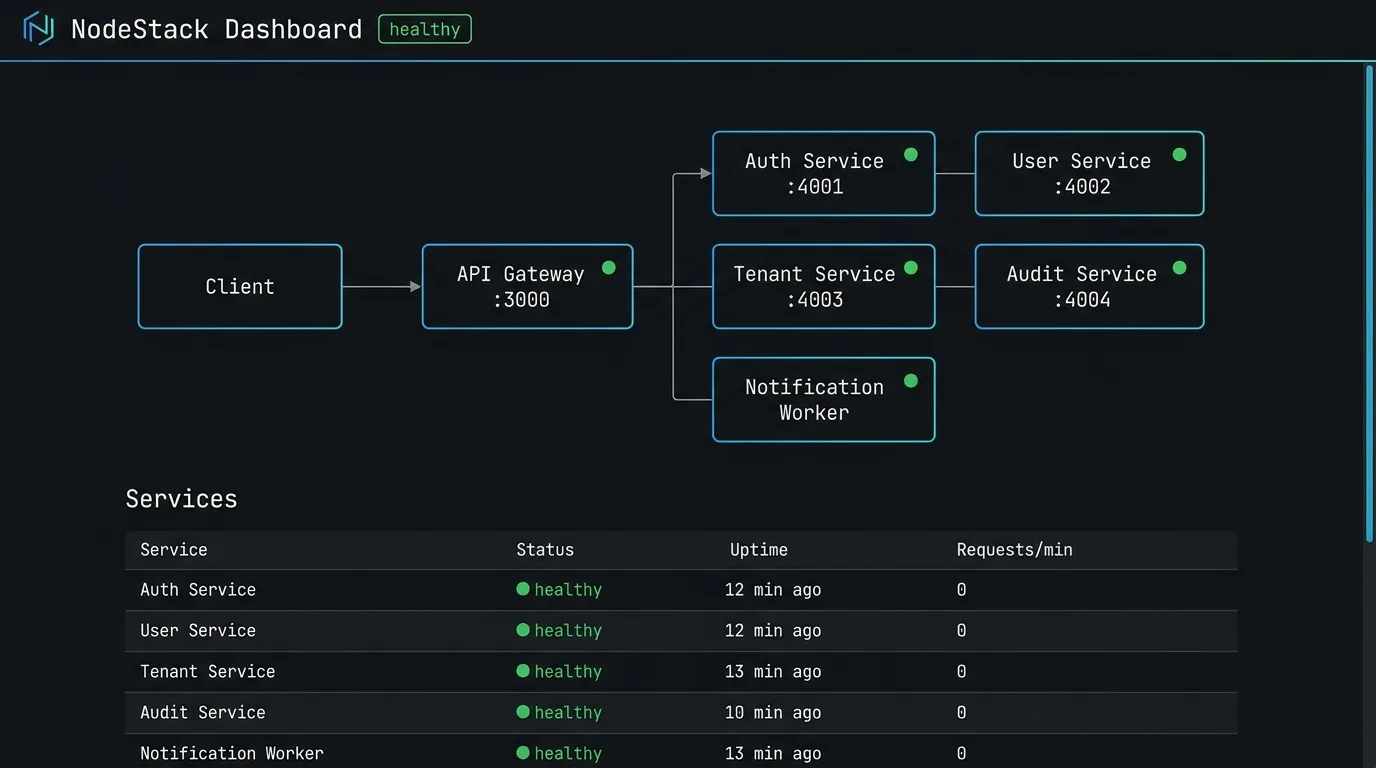Click the Tenant Service node status dot

(911, 268)
